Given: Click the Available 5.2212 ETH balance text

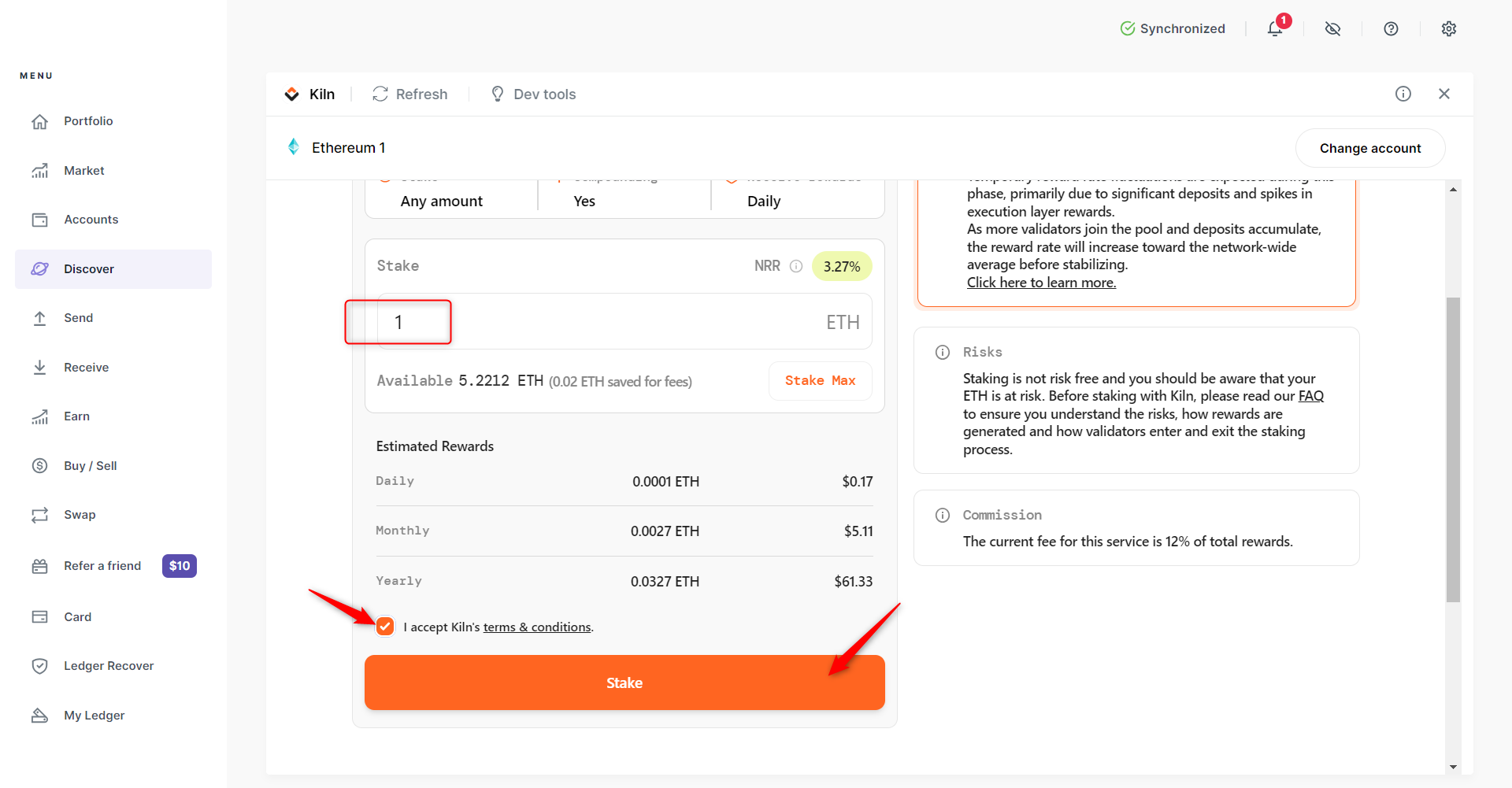Looking at the screenshot, I should click(x=460, y=381).
